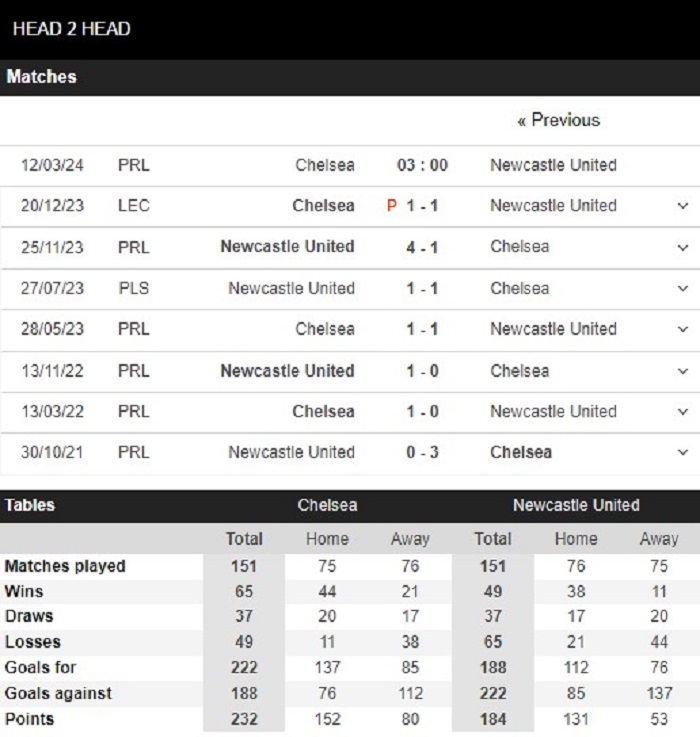Image resolution: width=700 pixels, height=737 pixels.
Task: Open Newcastle United in 12/03/24 fixture
Action: tap(553, 165)
